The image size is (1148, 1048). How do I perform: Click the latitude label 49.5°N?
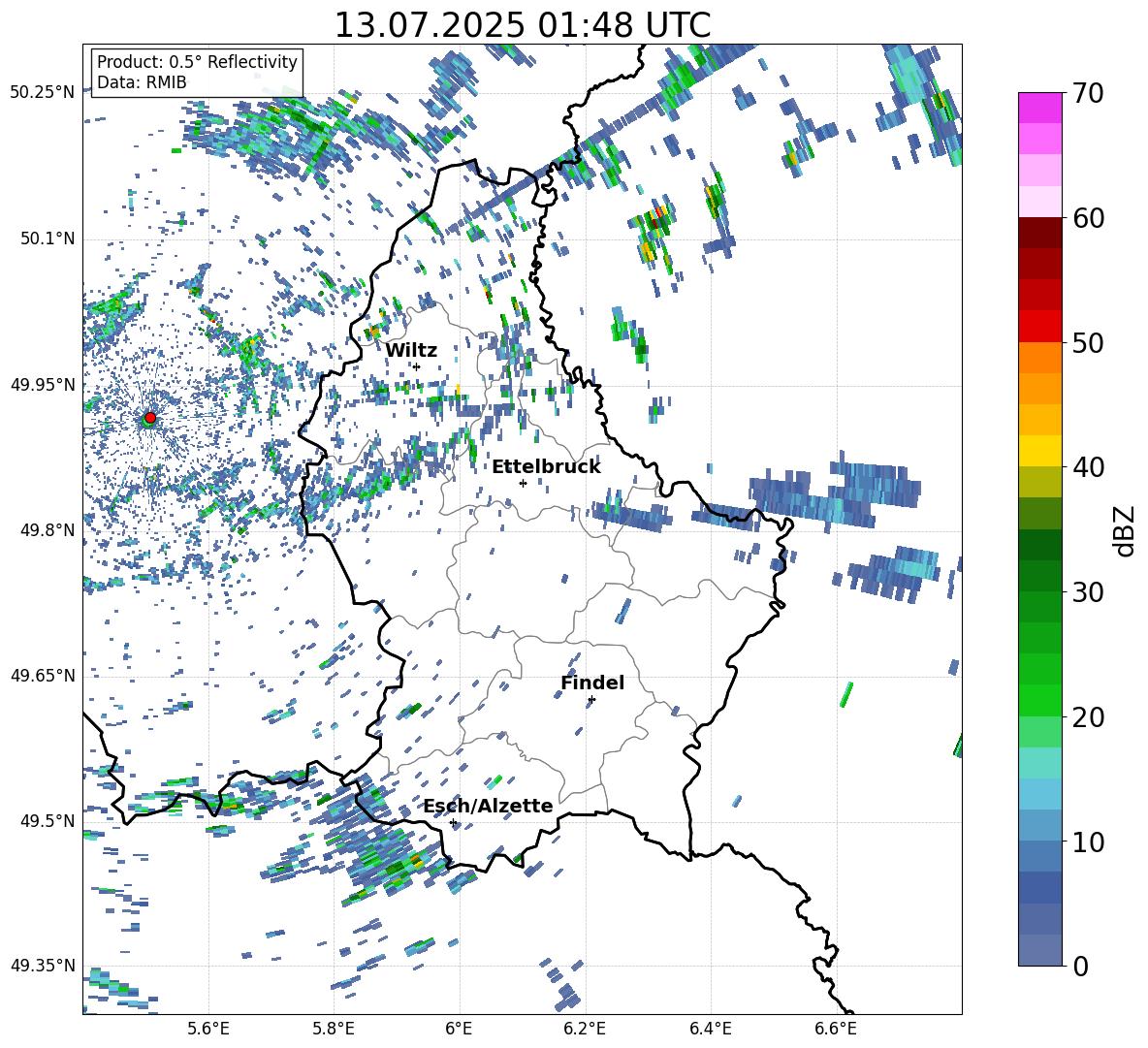click(x=47, y=820)
